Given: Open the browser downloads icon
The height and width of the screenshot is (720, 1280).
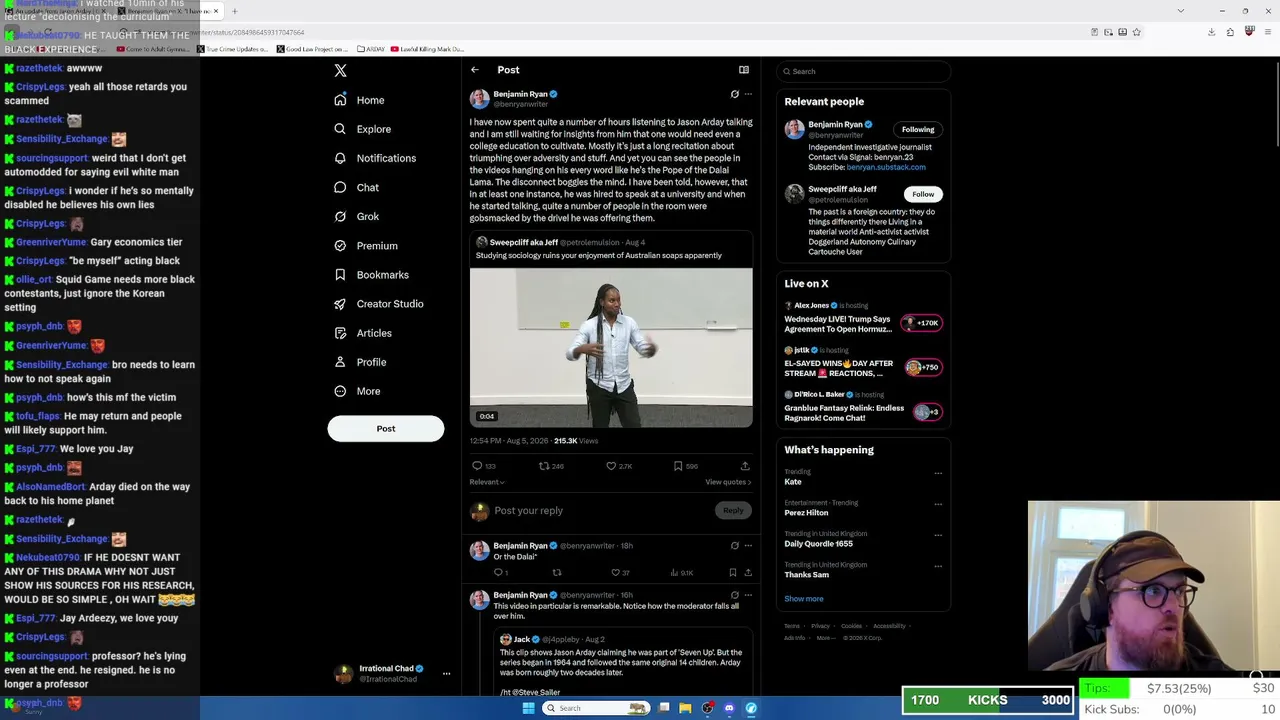Looking at the screenshot, I should (1211, 32).
